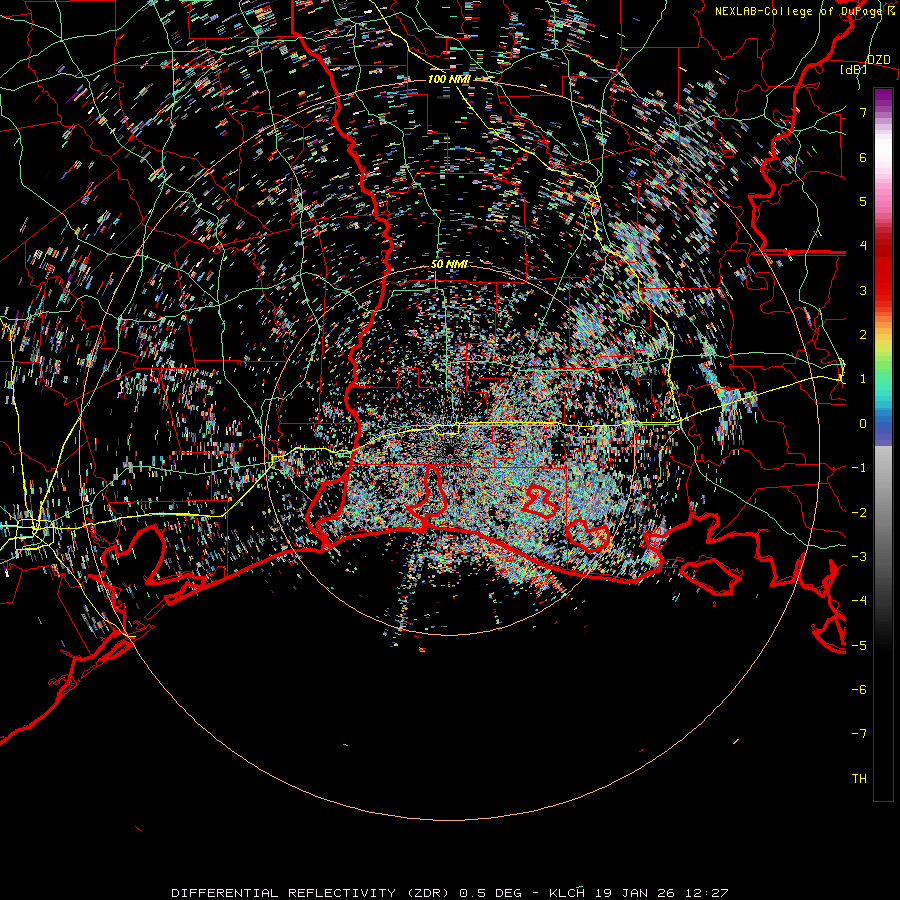Click the 50 NMI range ring label
Viewport: 900px width, 900px height.
click(x=449, y=264)
